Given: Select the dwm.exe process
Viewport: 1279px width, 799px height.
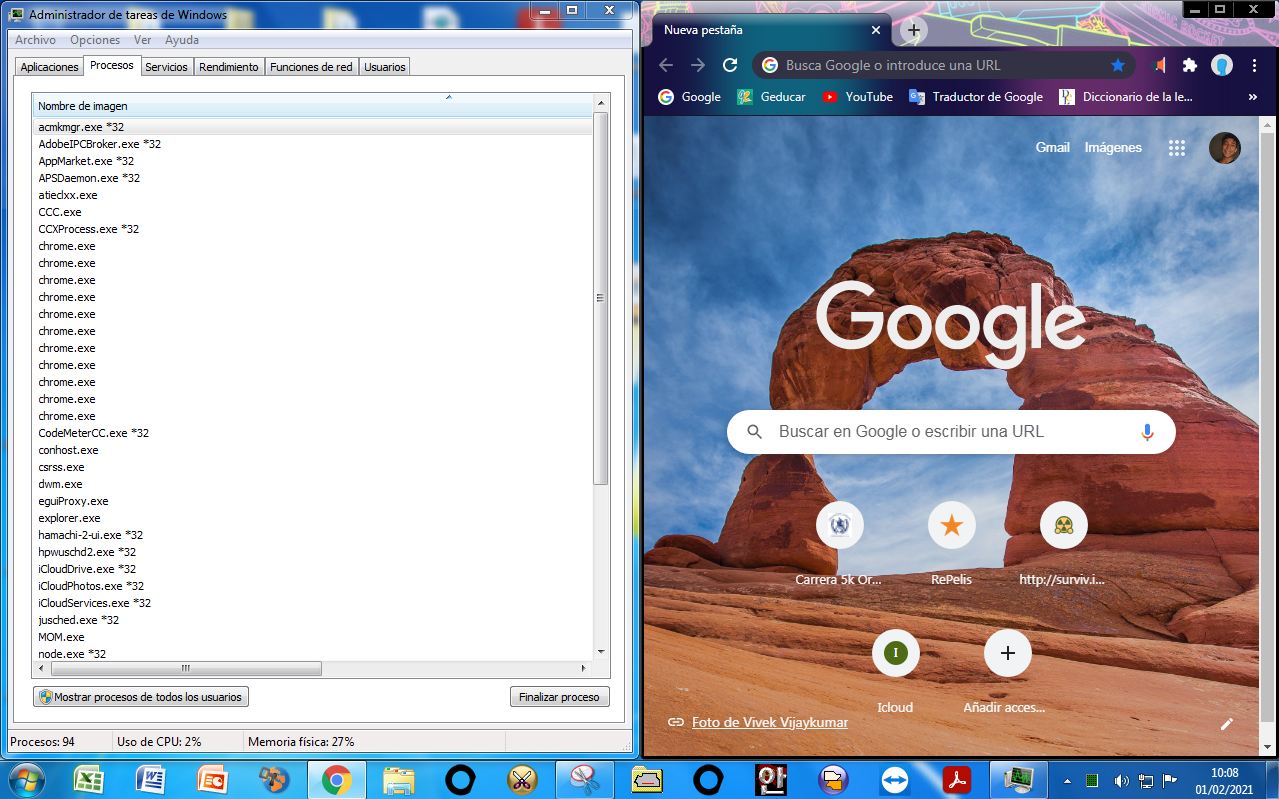Looking at the screenshot, I should point(313,484).
